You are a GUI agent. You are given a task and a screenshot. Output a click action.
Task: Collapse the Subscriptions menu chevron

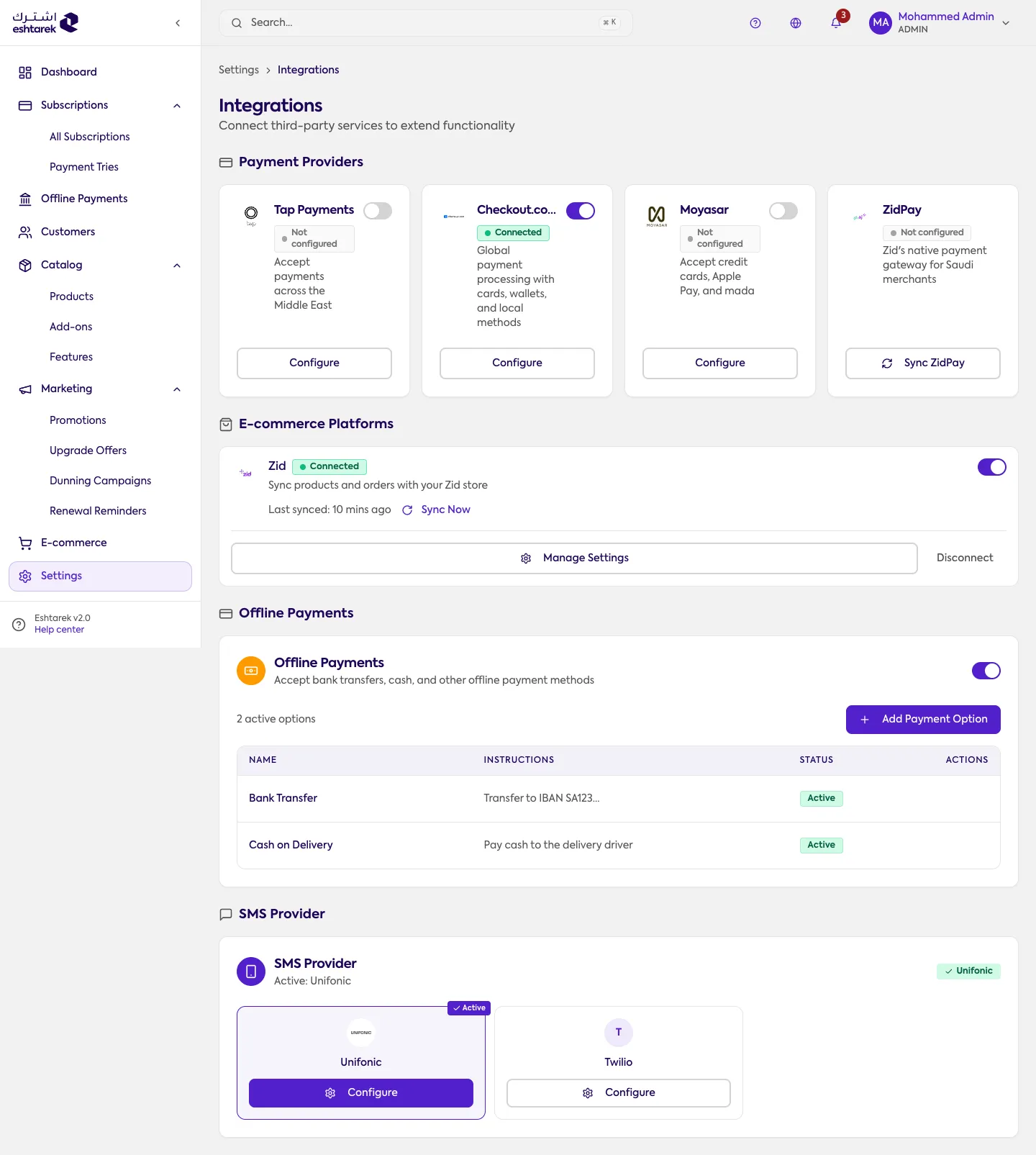click(177, 106)
